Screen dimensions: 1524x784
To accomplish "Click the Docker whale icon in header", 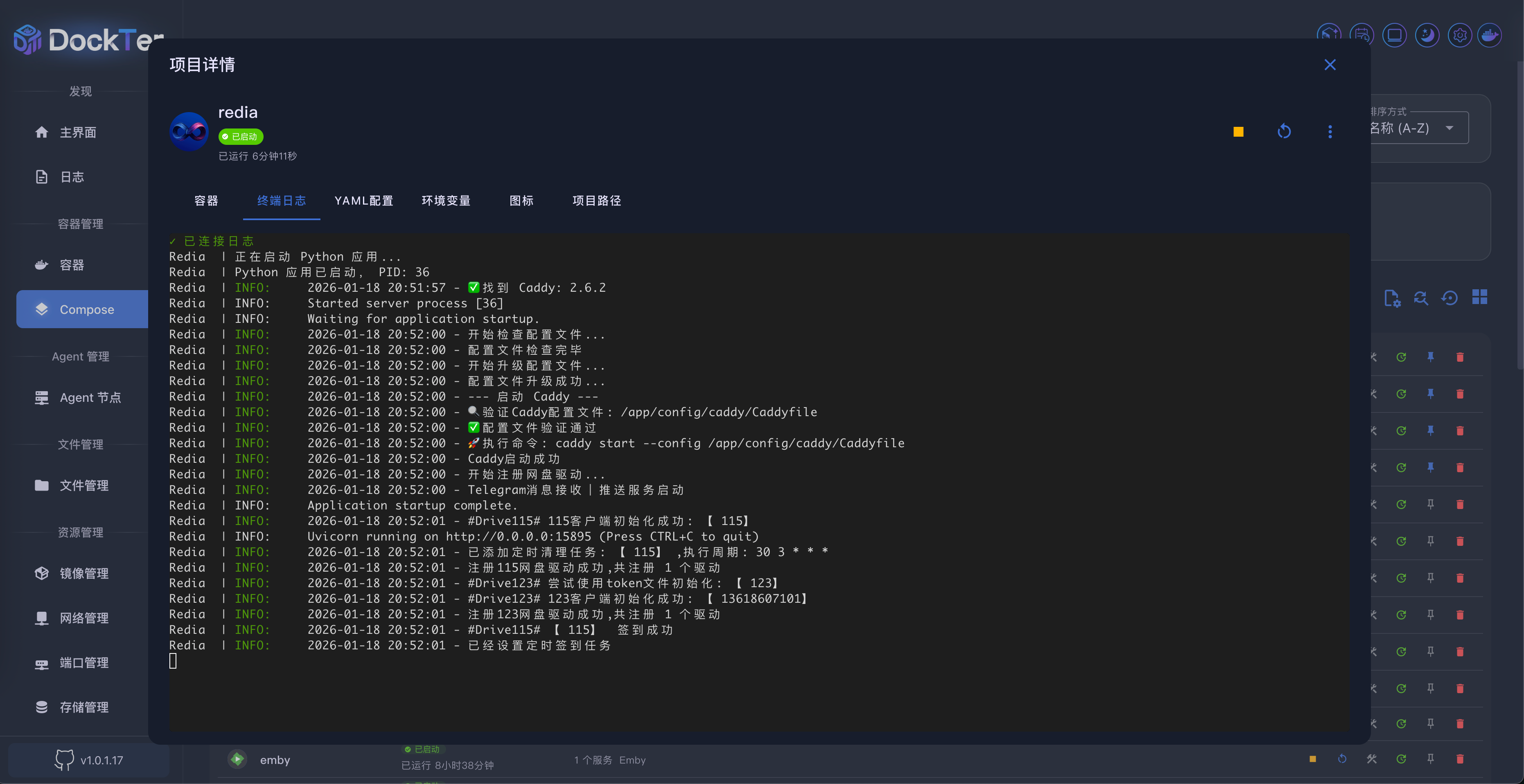I will 1489,36.
